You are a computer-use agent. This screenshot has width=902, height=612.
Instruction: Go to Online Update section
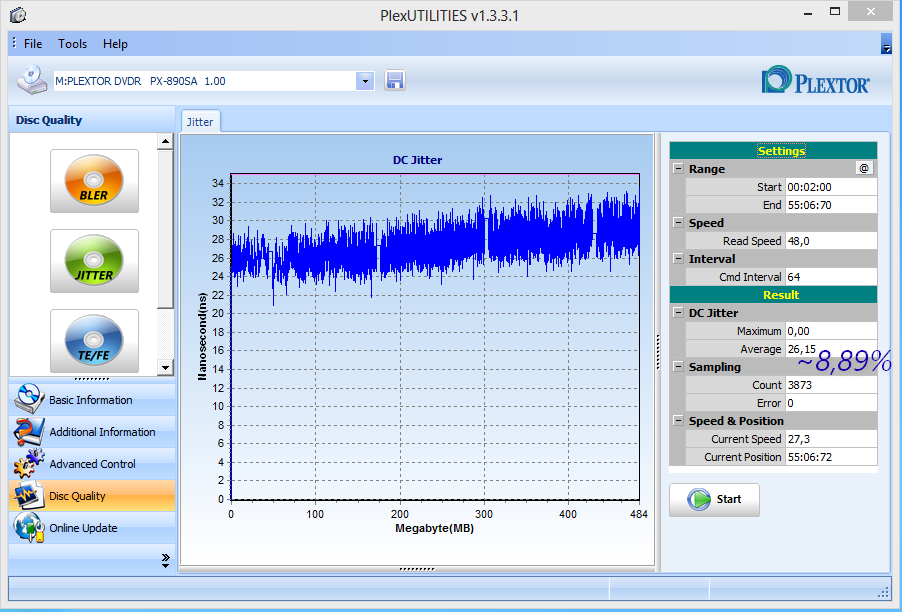pyautogui.click(x=92, y=528)
